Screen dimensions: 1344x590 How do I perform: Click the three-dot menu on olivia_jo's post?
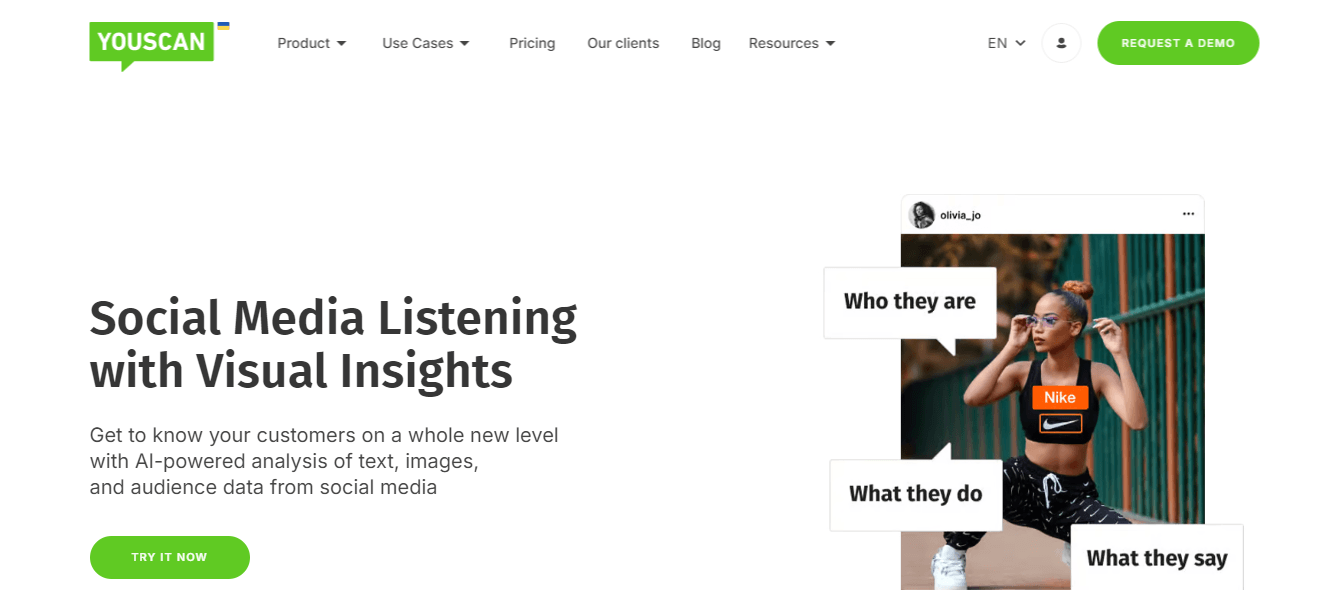pos(1188,213)
